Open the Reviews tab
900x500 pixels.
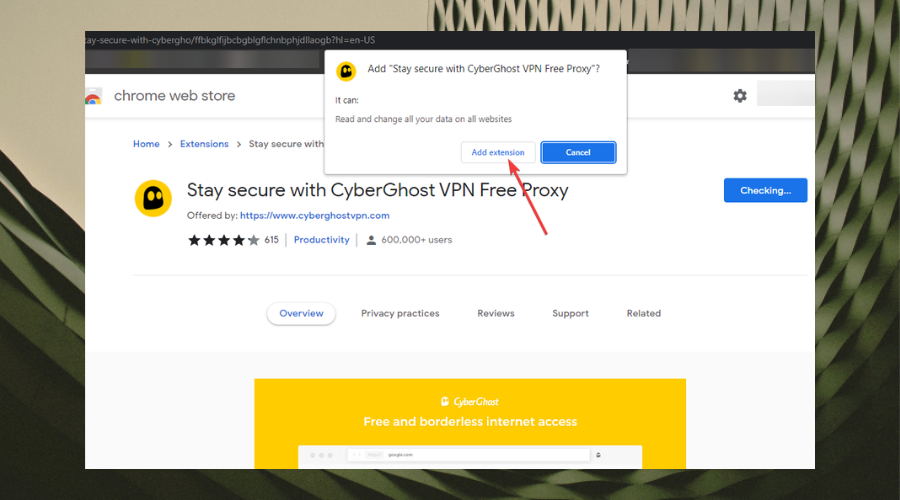click(496, 313)
